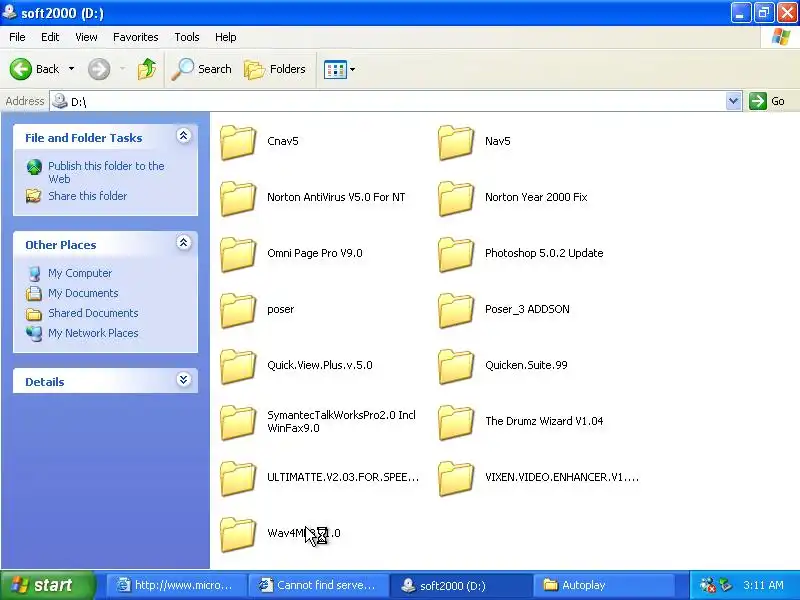Screen dimensions: 800x600
Task: Select the Quick.View.Plus.v.5.0 folder icon
Action: pyautogui.click(x=238, y=367)
